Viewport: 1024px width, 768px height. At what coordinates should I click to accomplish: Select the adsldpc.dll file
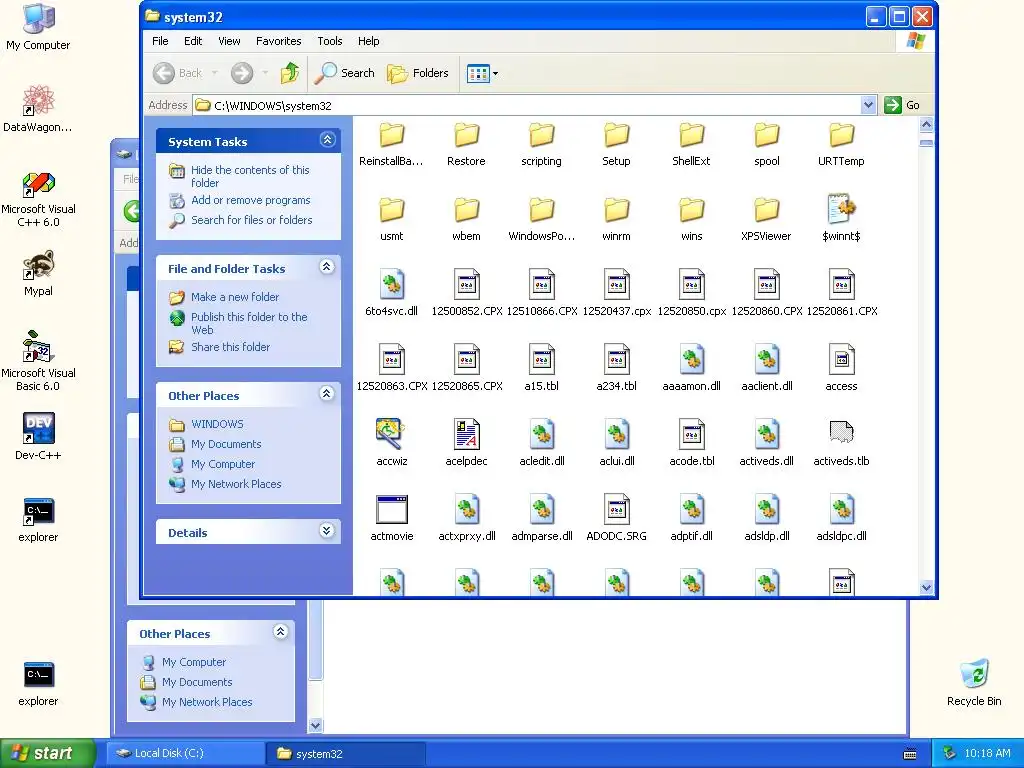coord(841,519)
